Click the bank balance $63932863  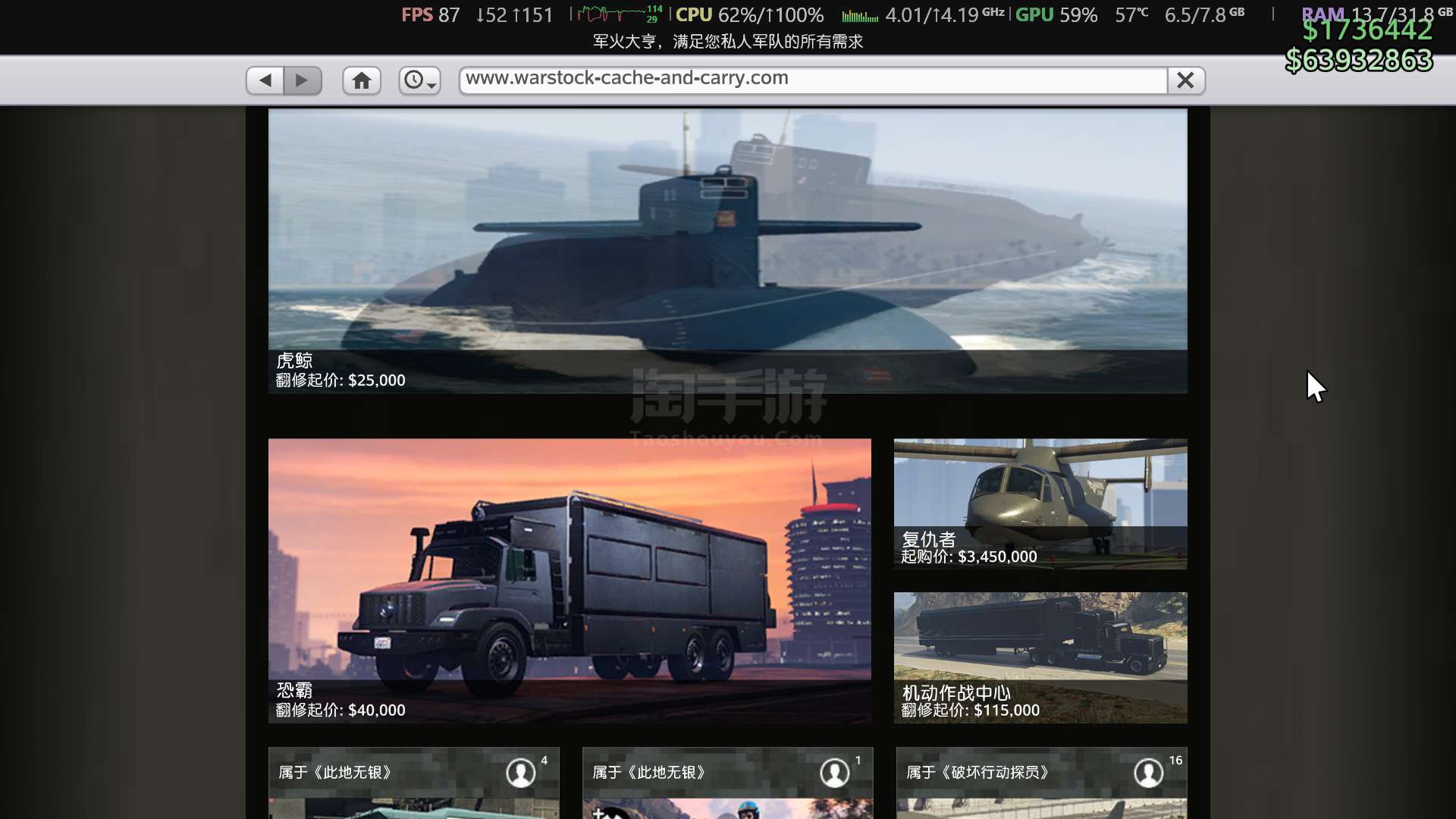point(1359,60)
